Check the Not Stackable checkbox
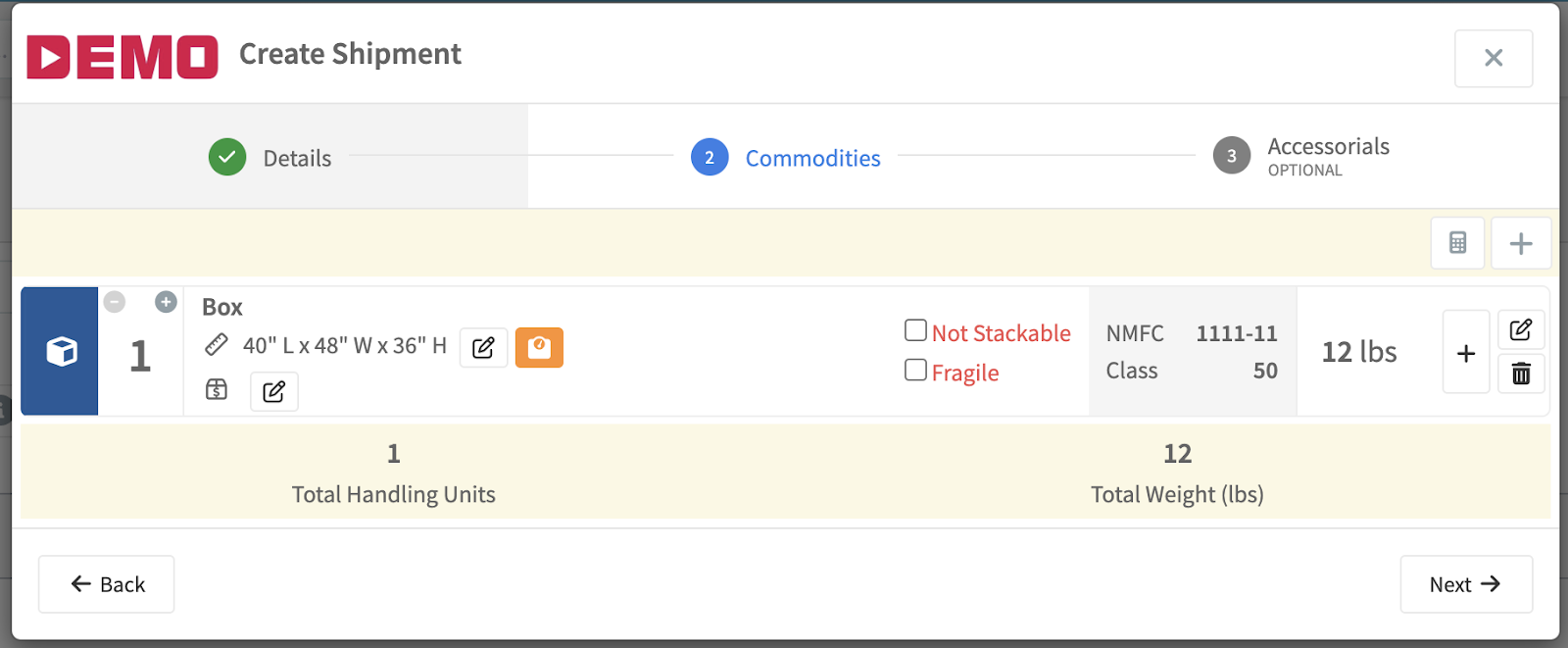 pos(915,330)
